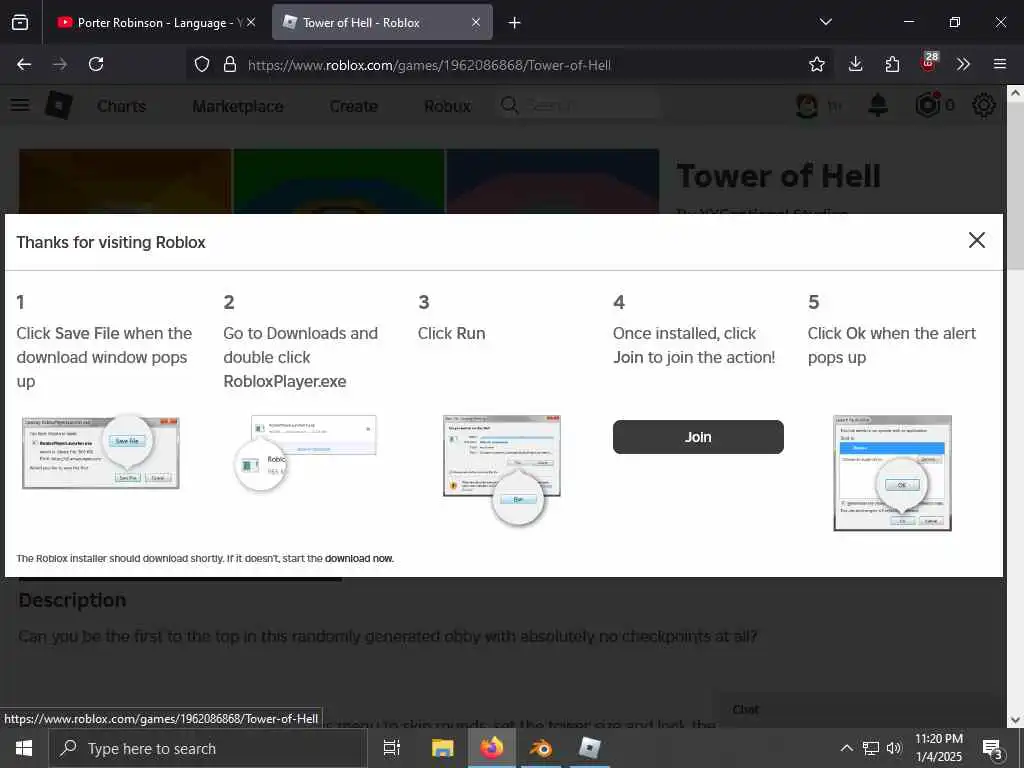Image resolution: width=1024 pixels, height=768 pixels.
Task: Click the Run dialog illustration
Action: click(502, 470)
